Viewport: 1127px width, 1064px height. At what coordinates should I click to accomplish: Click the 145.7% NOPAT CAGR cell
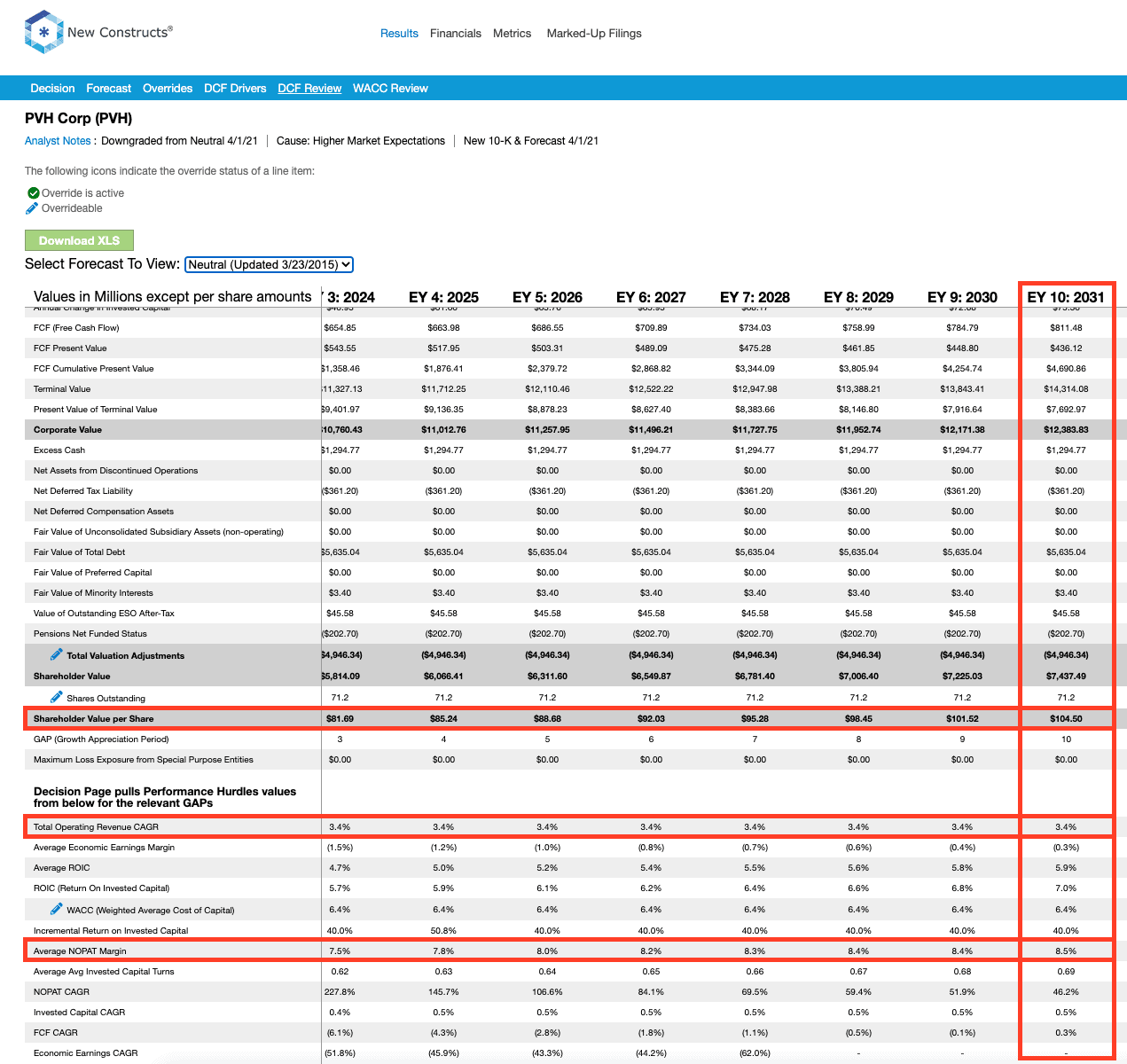[x=443, y=992]
